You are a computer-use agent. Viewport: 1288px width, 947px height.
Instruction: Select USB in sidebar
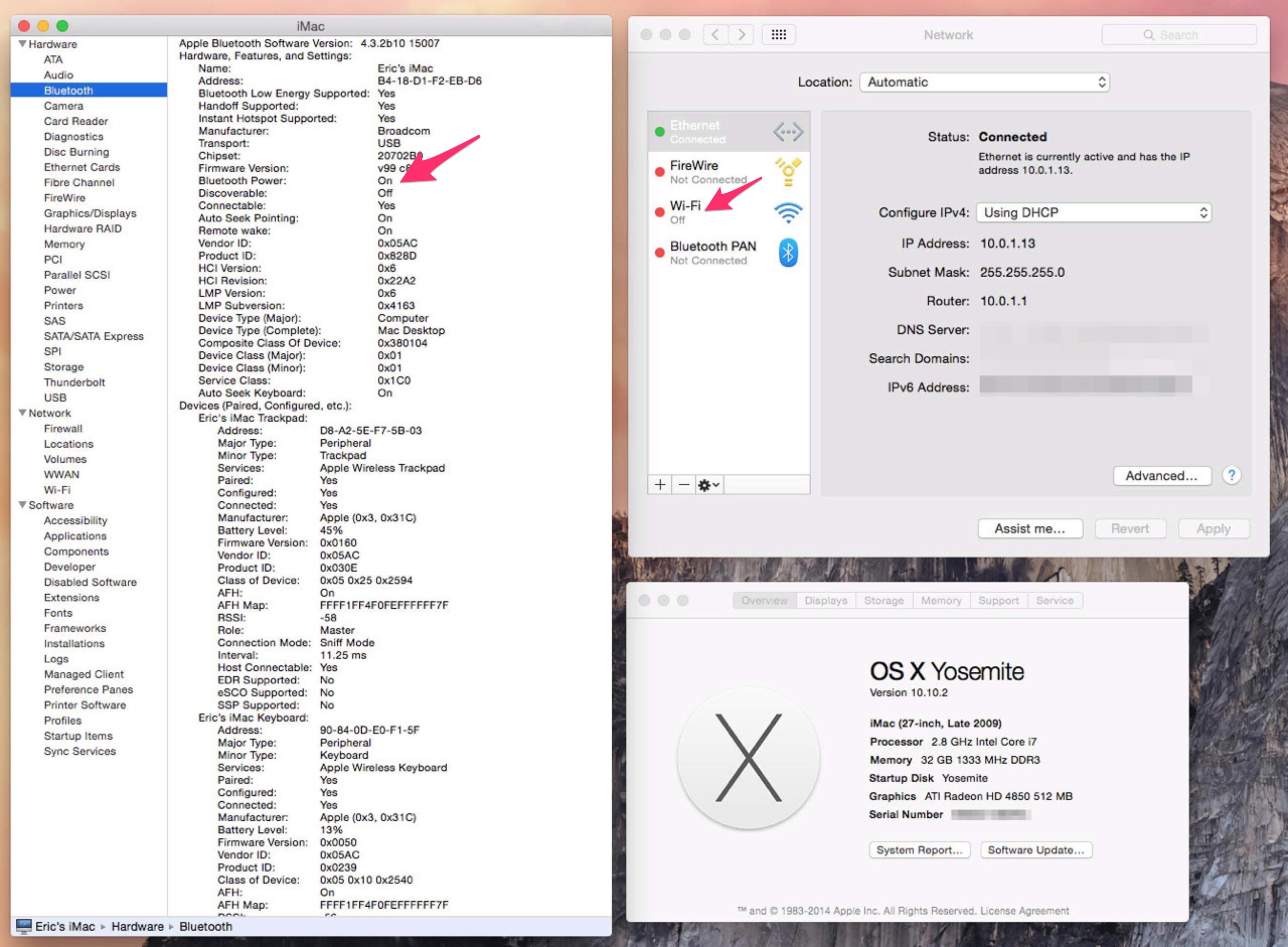[x=55, y=397]
